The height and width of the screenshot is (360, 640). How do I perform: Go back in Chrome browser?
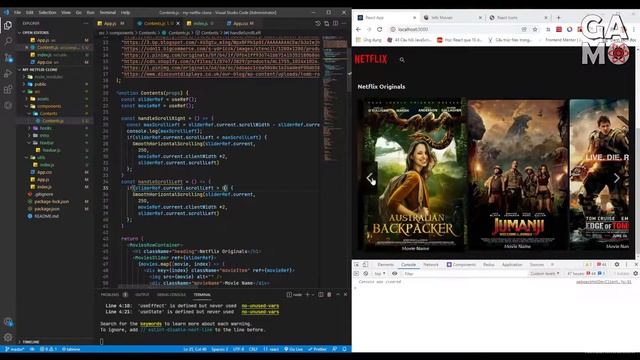[x=358, y=29]
